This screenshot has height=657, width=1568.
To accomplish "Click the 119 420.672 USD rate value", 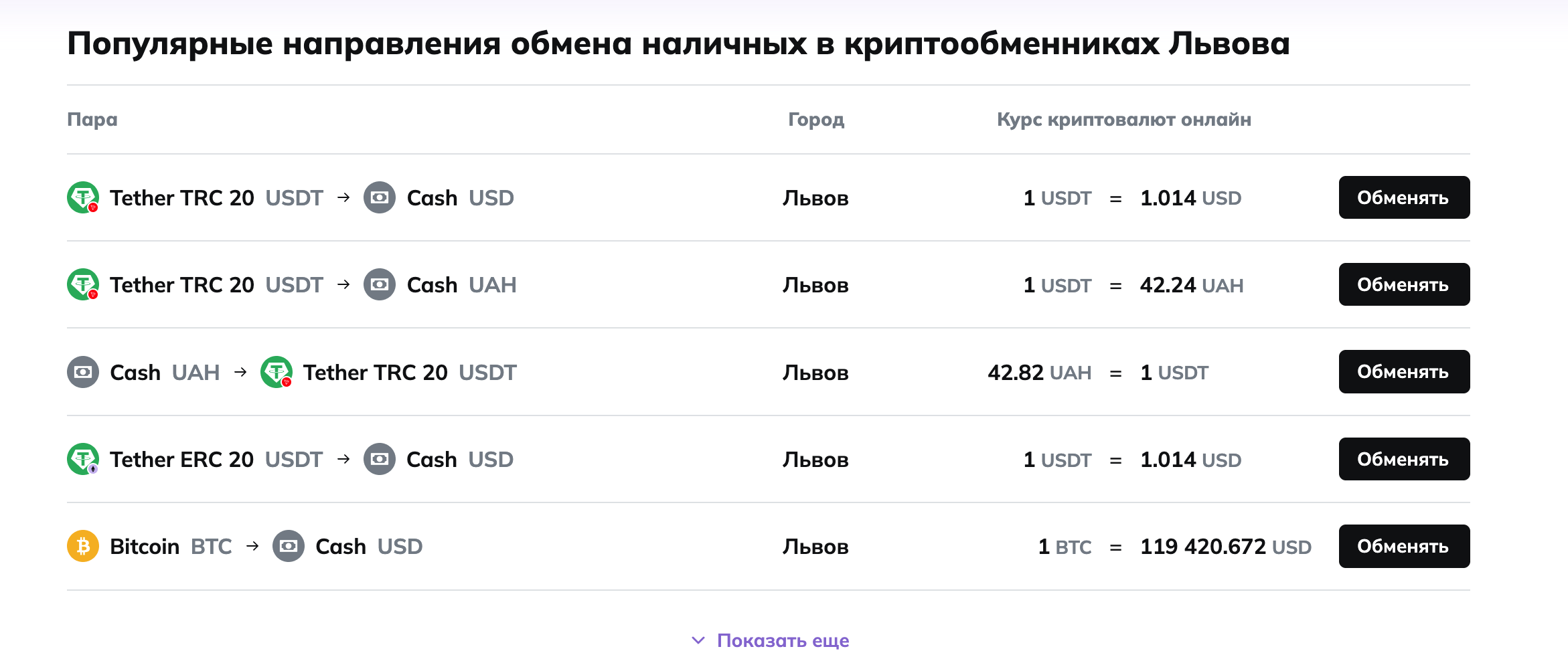I will (x=1225, y=547).
